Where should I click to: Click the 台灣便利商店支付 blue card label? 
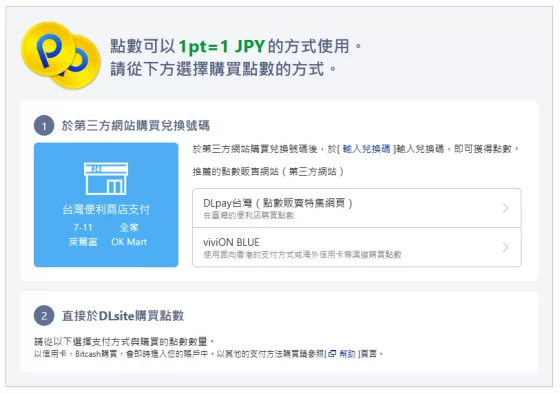(x=106, y=209)
